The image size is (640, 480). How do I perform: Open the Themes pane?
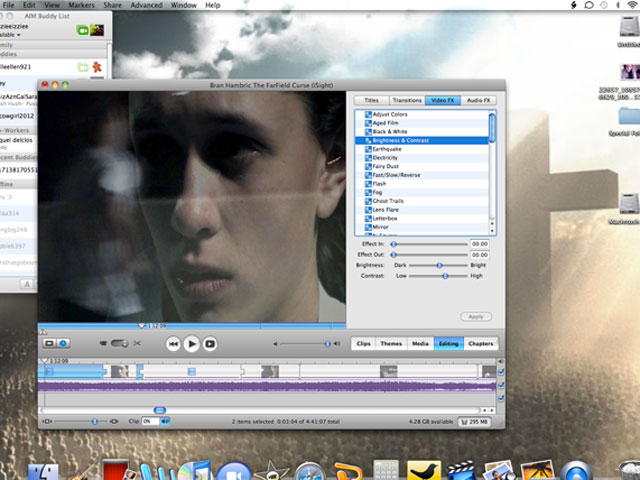tap(391, 344)
